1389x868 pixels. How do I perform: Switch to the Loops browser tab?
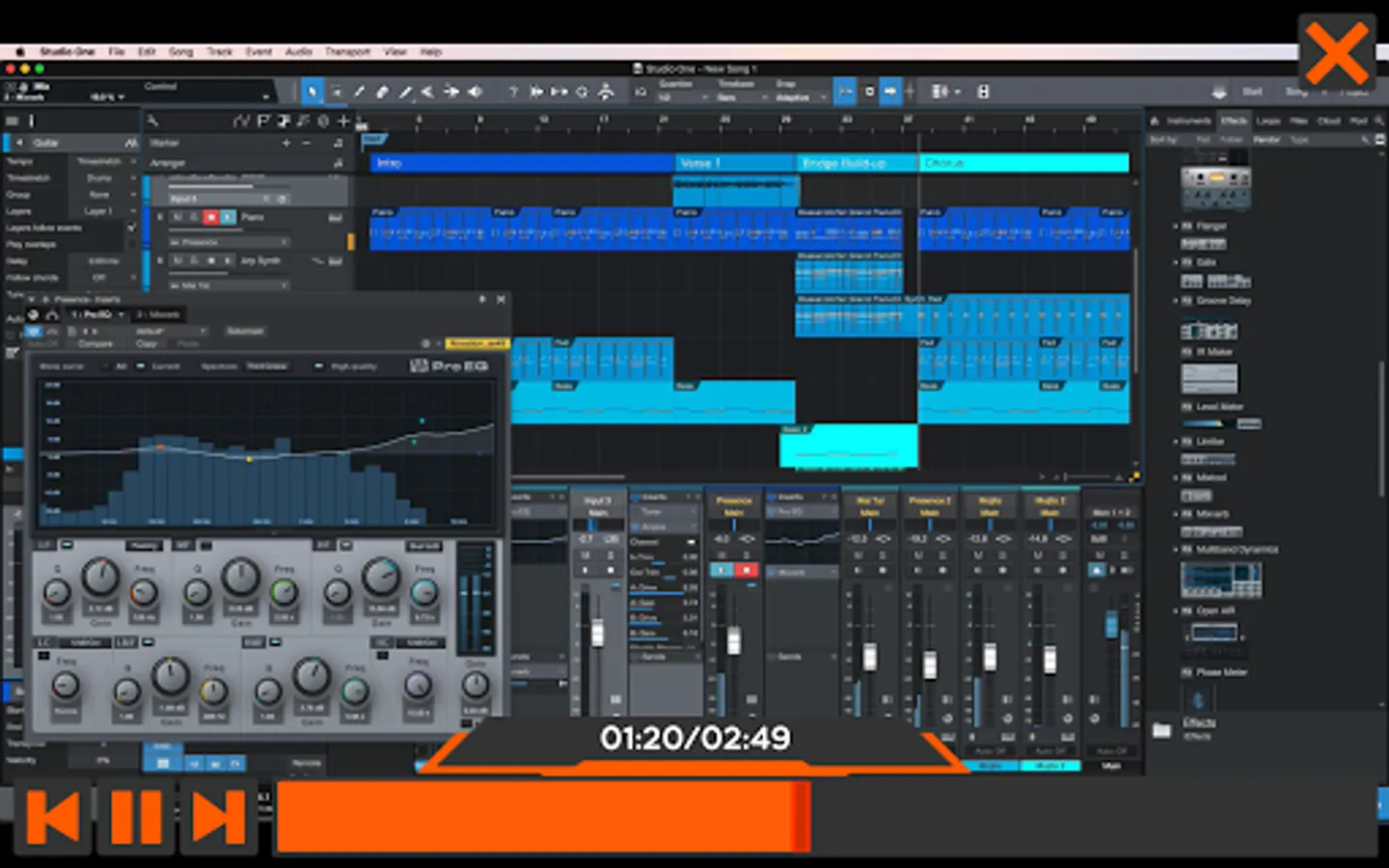1268,121
